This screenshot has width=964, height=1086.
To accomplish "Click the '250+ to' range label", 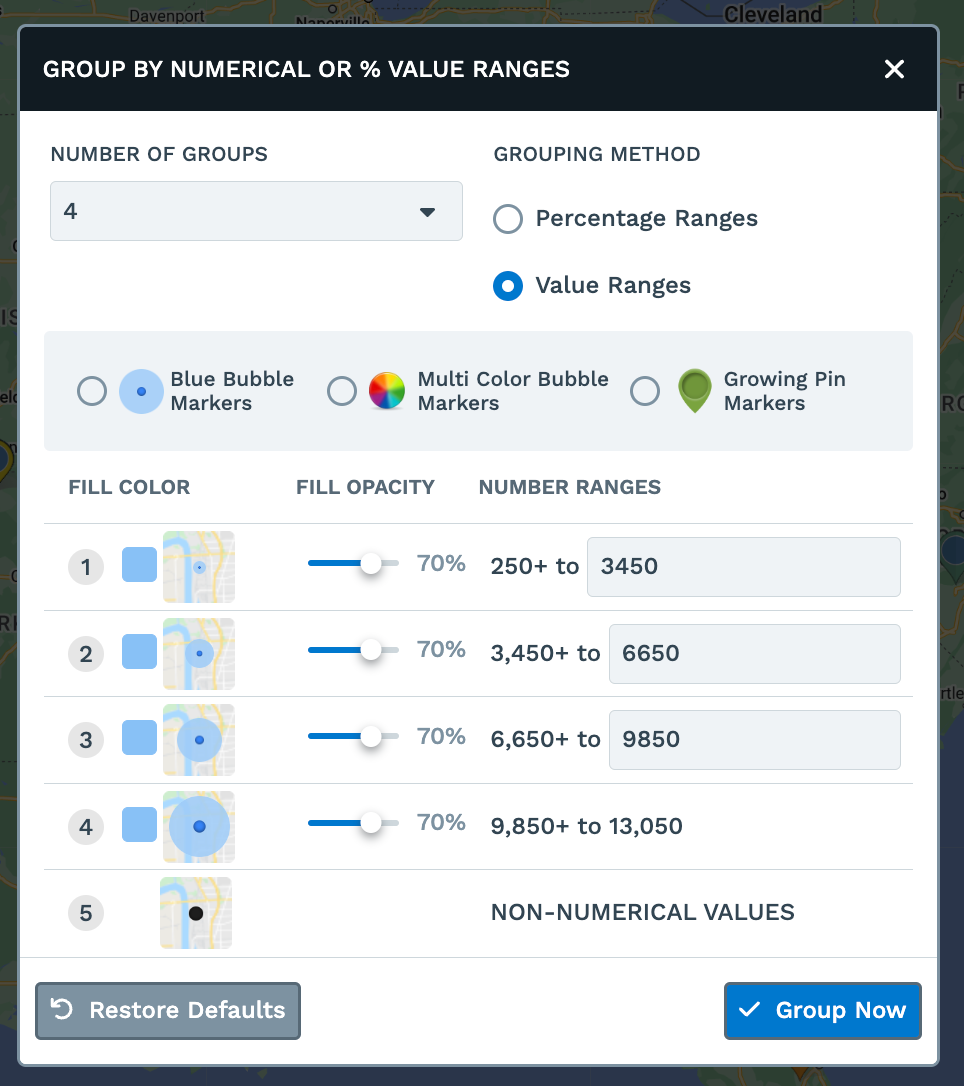I will coord(535,567).
